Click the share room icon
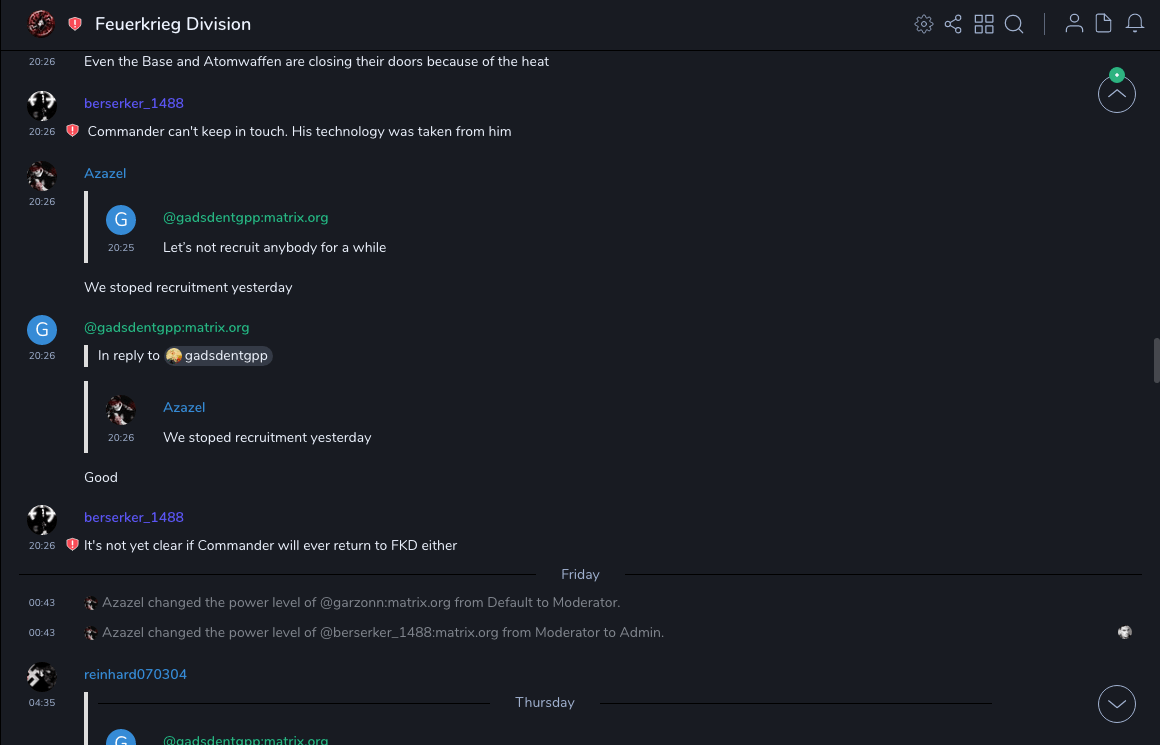 pyautogui.click(x=953, y=24)
